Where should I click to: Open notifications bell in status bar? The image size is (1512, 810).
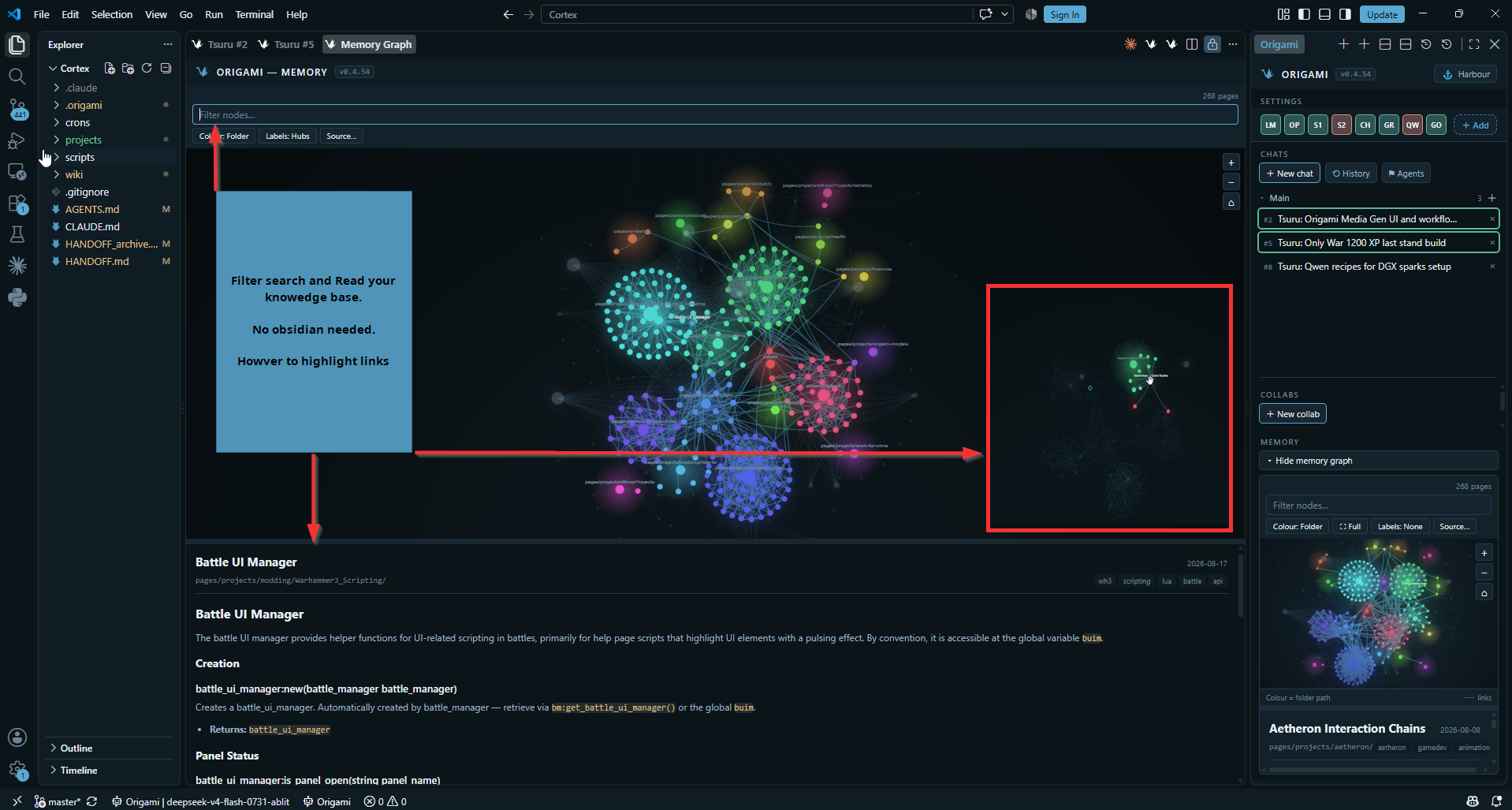(1496, 801)
